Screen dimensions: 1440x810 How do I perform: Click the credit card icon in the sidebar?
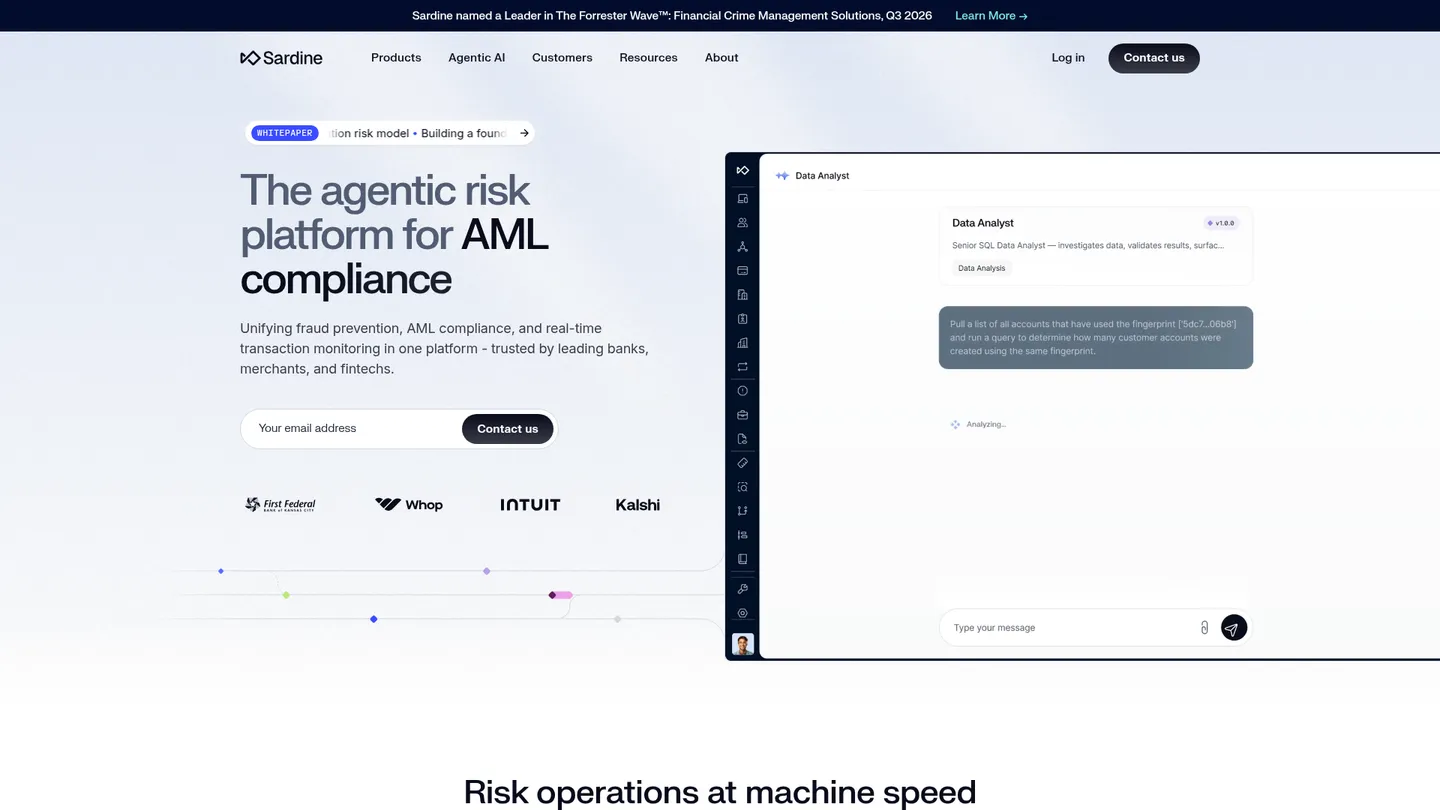click(742, 271)
